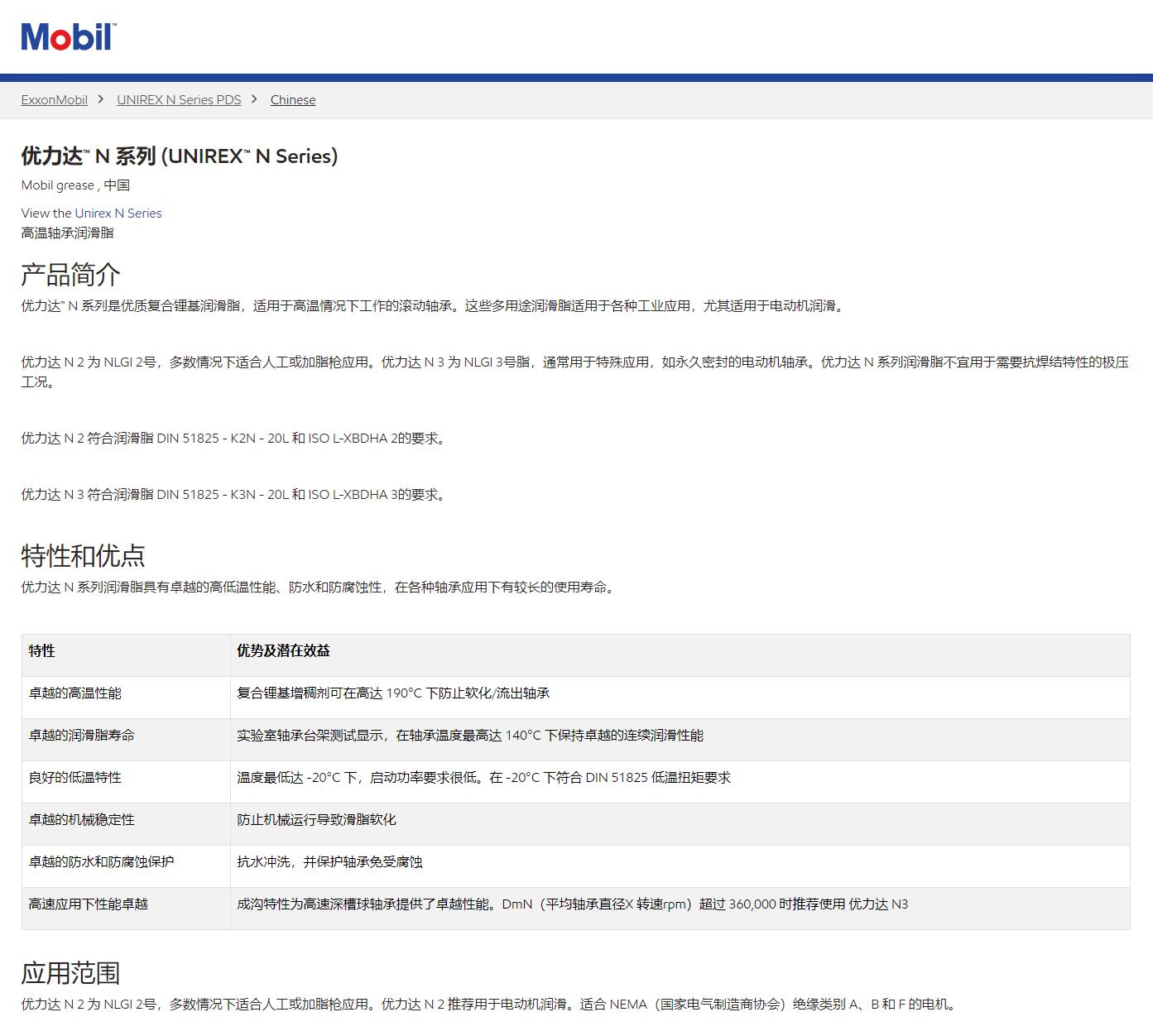Select the cell 卓越的机械稳定性
The height and width of the screenshot is (1036, 1153).
(x=126, y=824)
